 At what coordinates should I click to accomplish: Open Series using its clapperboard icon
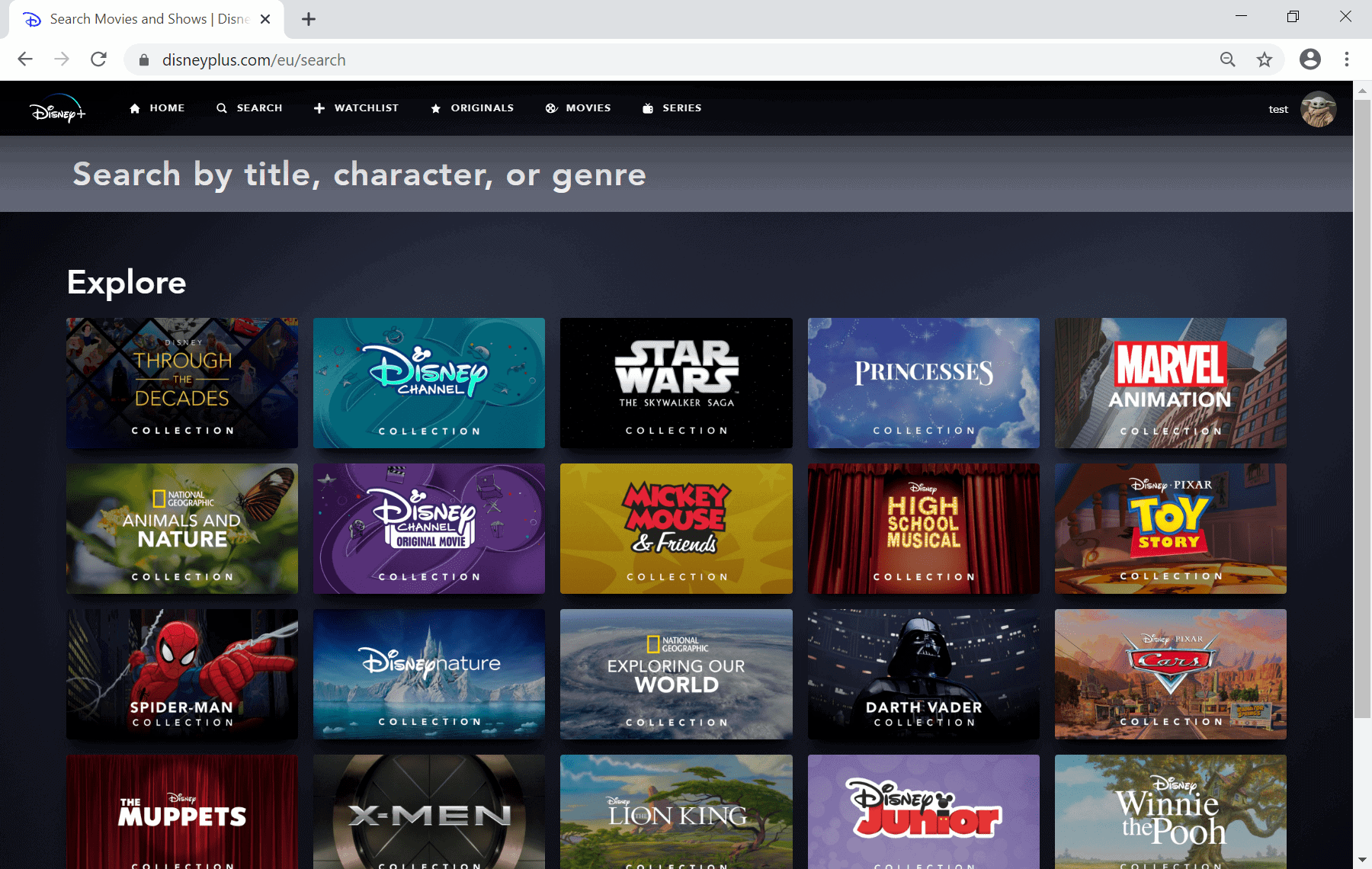click(x=647, y=107)
